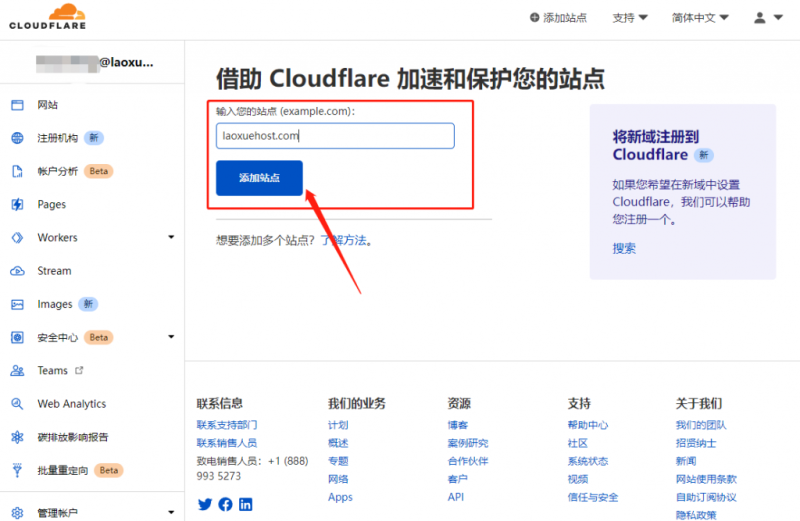Open 专题 footer link
The image size is (800, 521).
pos(338,461)
